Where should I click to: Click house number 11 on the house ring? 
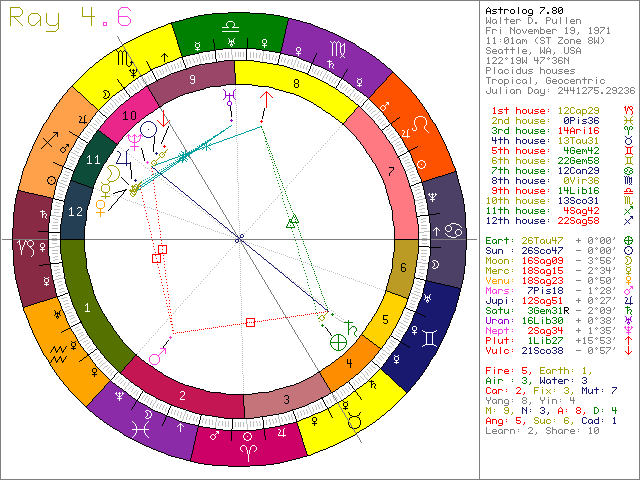click(93, 160)
